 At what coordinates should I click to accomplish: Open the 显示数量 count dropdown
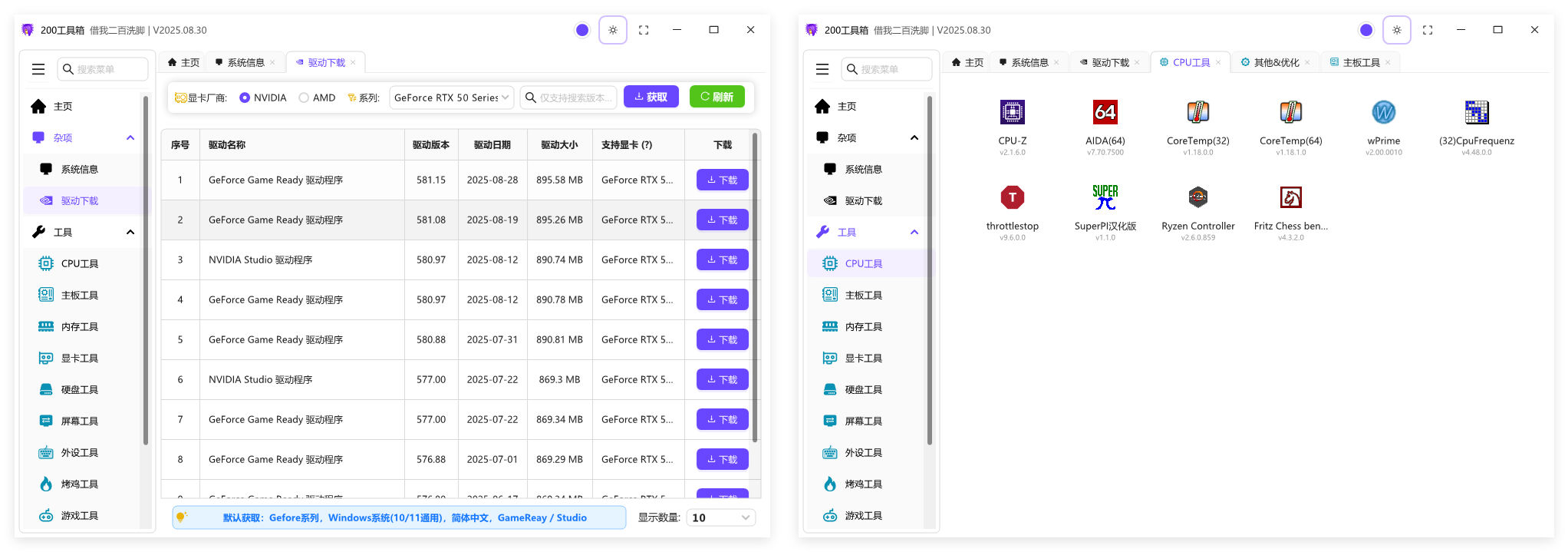[720, 517]
